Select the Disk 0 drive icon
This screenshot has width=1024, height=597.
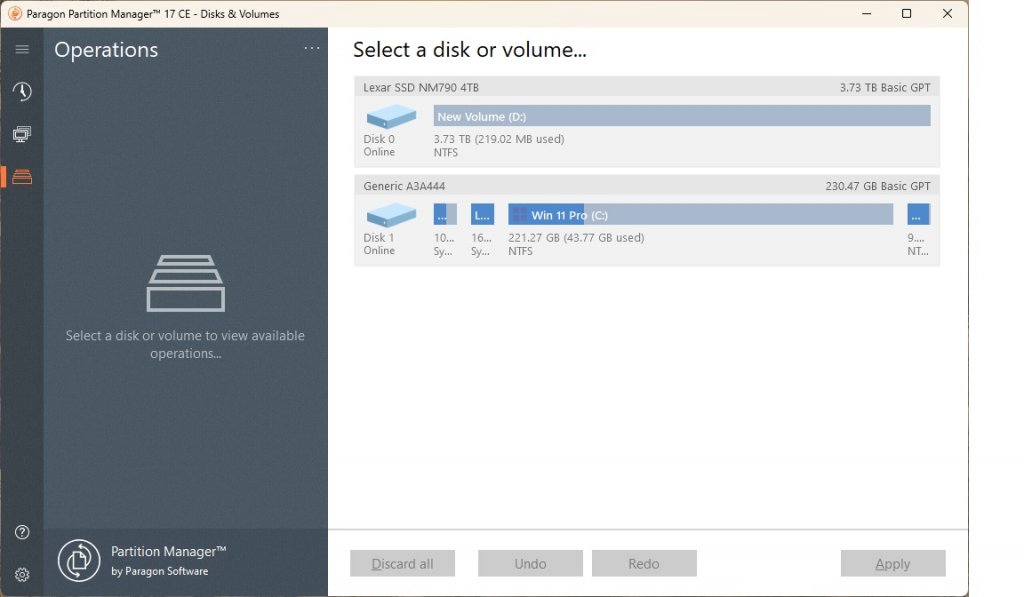(x=391, y=116)
